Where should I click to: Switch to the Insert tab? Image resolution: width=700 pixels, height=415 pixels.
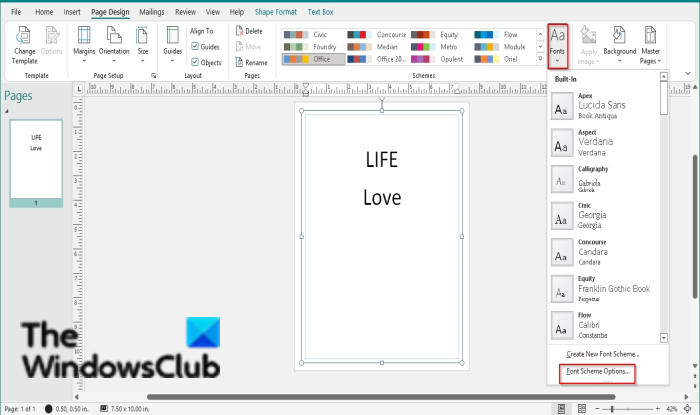pos(72,12)
